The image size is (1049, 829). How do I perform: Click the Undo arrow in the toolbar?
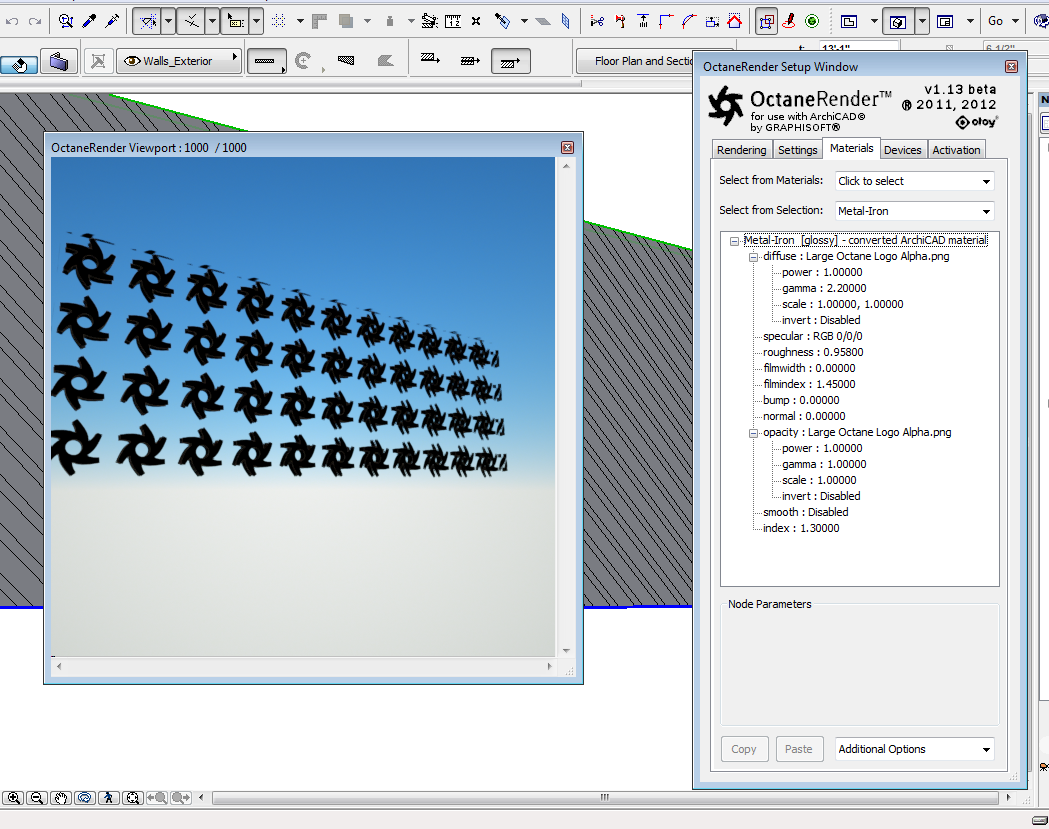[x=12, y=21]
